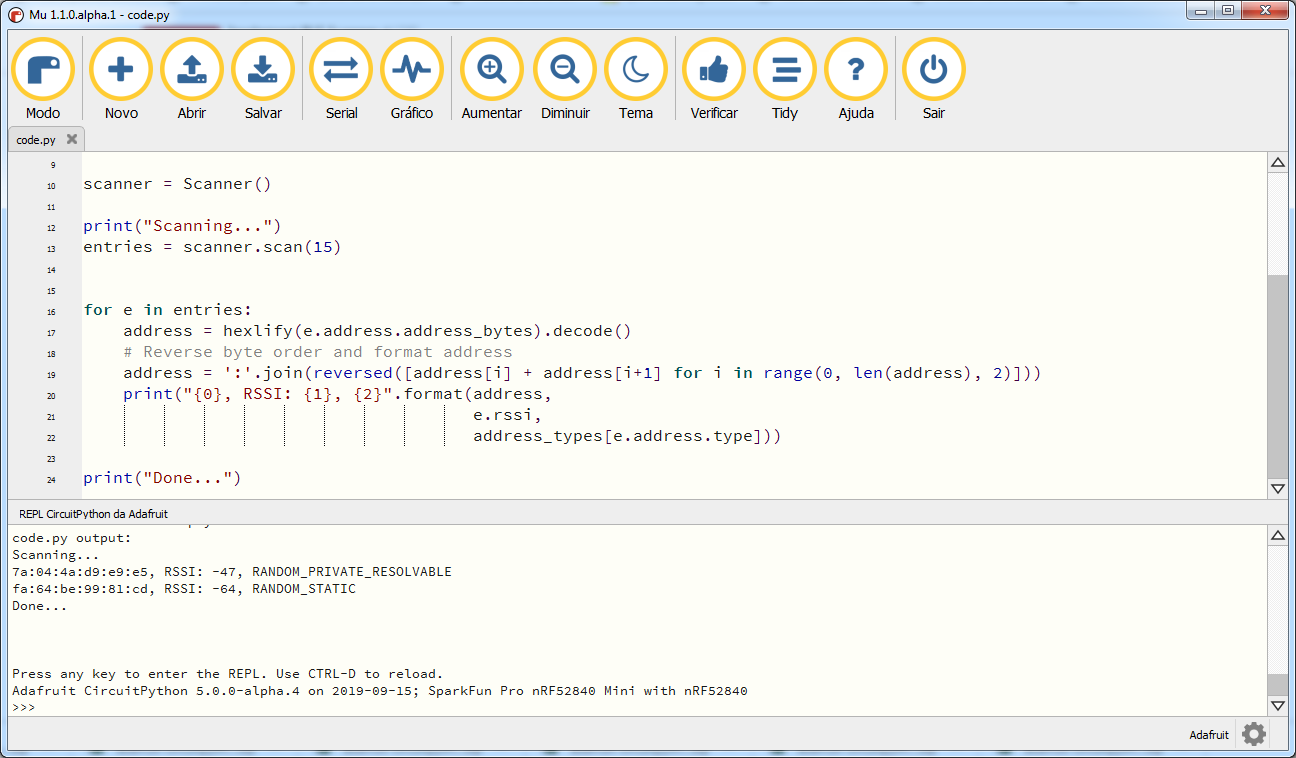The height and width of the screenshot is (758, 1296).
Task: Open the Gráfico plotter
Action: click(x=411, y=68)
